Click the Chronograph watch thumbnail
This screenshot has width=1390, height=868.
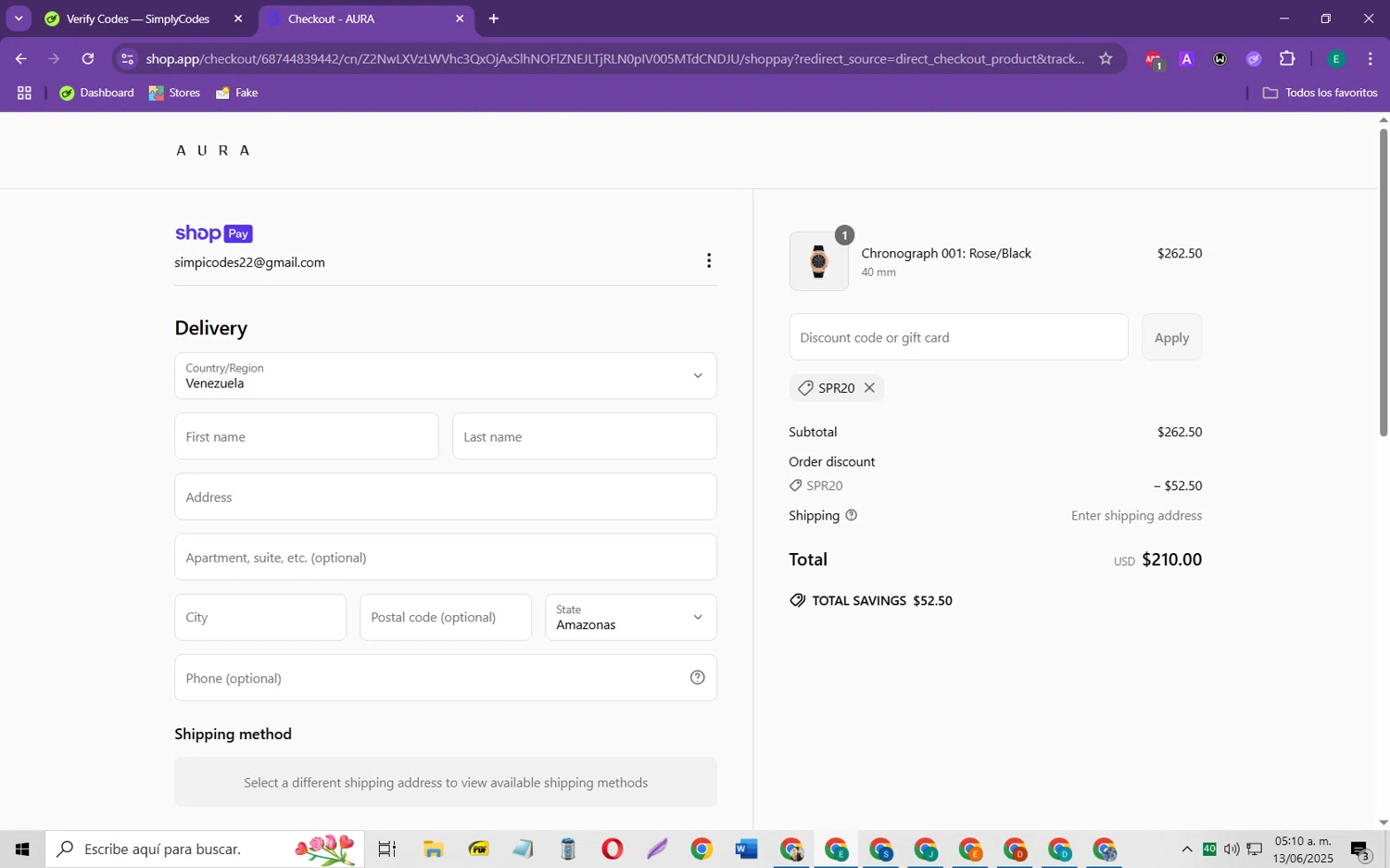click(x=818, y=261)
